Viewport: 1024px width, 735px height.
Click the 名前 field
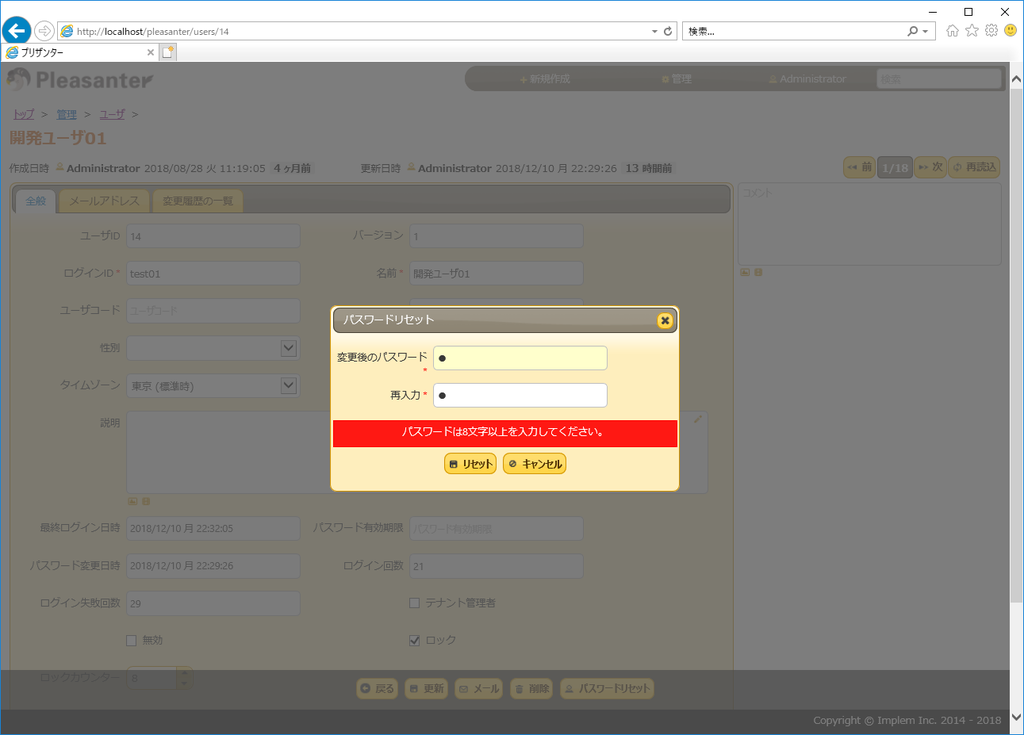[x=496, y=274]
